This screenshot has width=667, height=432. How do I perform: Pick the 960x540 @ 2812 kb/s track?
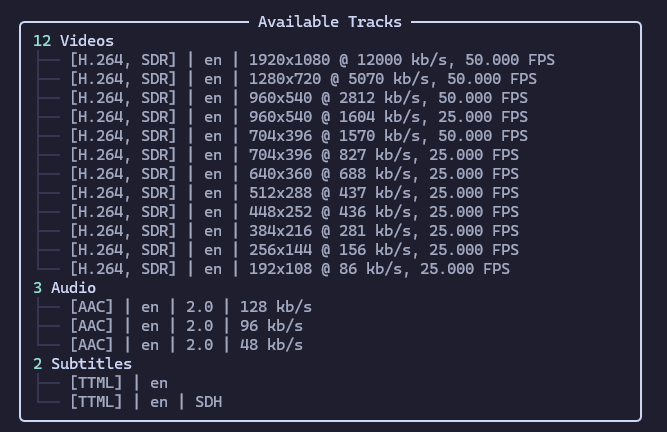coord(299,98)
